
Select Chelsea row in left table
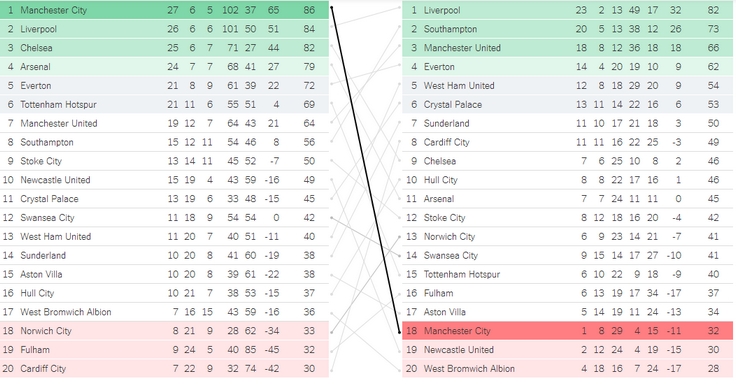(x=164, y=47)
